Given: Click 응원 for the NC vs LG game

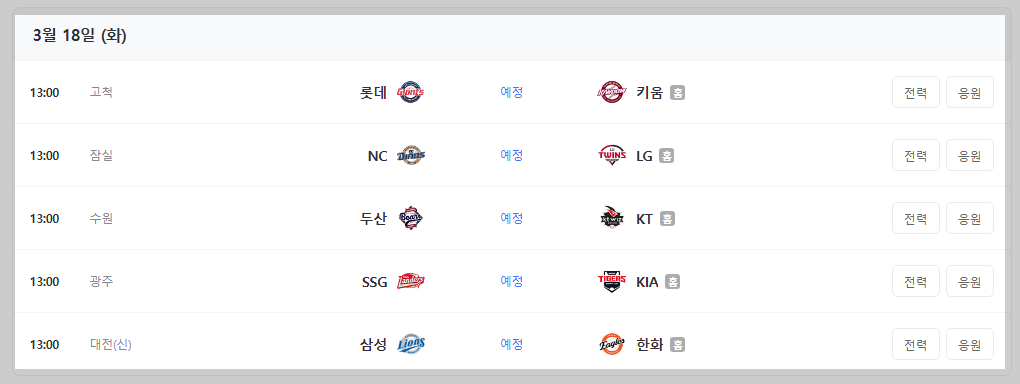Looking at the screenshot, I should coord(969,156).
